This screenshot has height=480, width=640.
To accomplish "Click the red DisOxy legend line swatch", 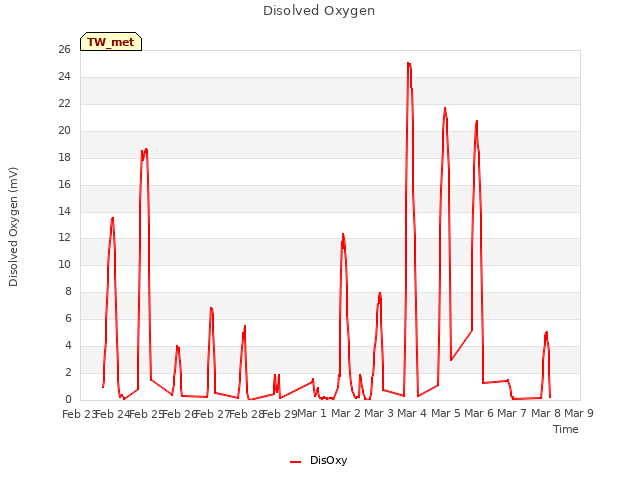I will pyautogui.click(x=295, y=462).
